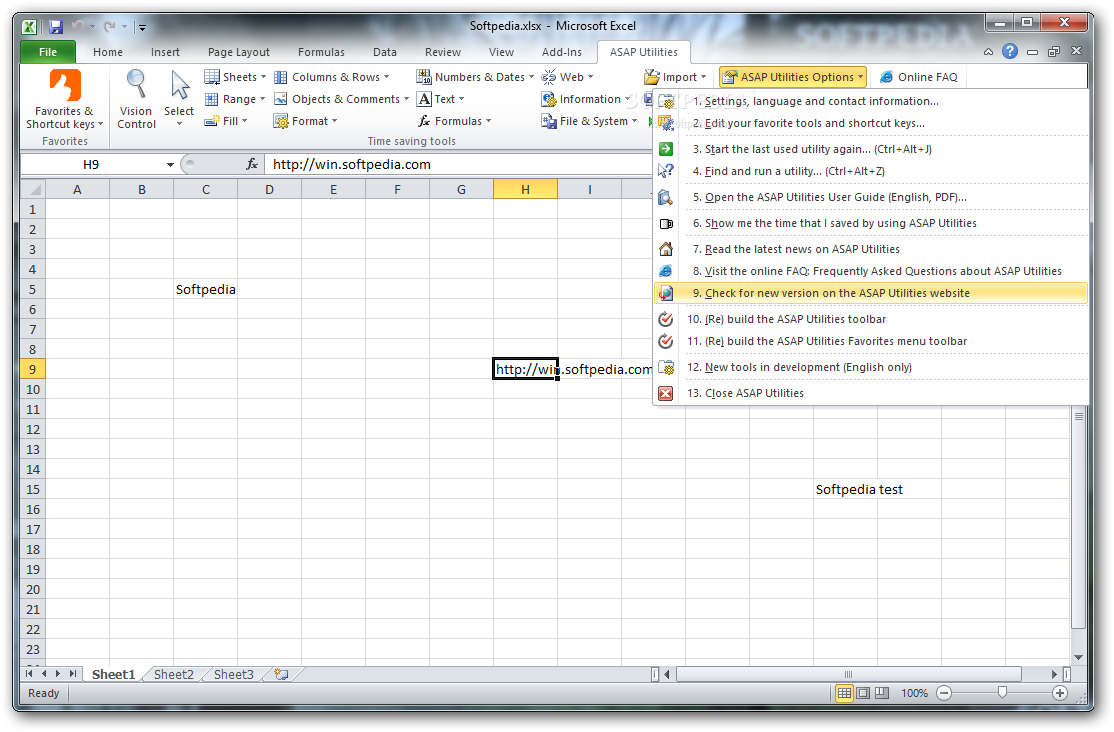Click row header 15

pyautogui.click(x=33, y=490)
